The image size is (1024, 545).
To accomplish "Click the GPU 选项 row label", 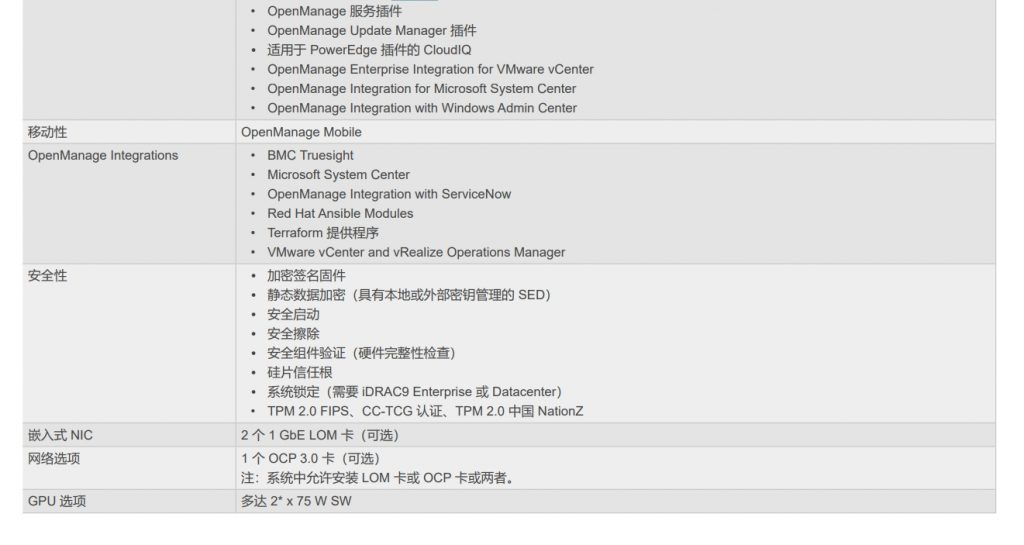I will click(x=57, y=501).
